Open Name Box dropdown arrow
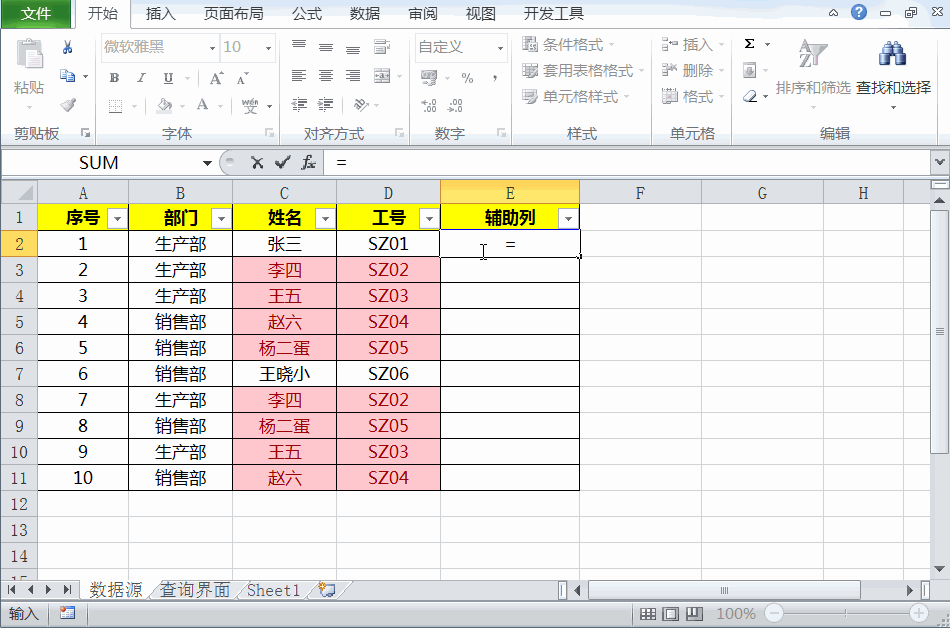The width and height of the screenshot is (950, 628). [207, 163]
